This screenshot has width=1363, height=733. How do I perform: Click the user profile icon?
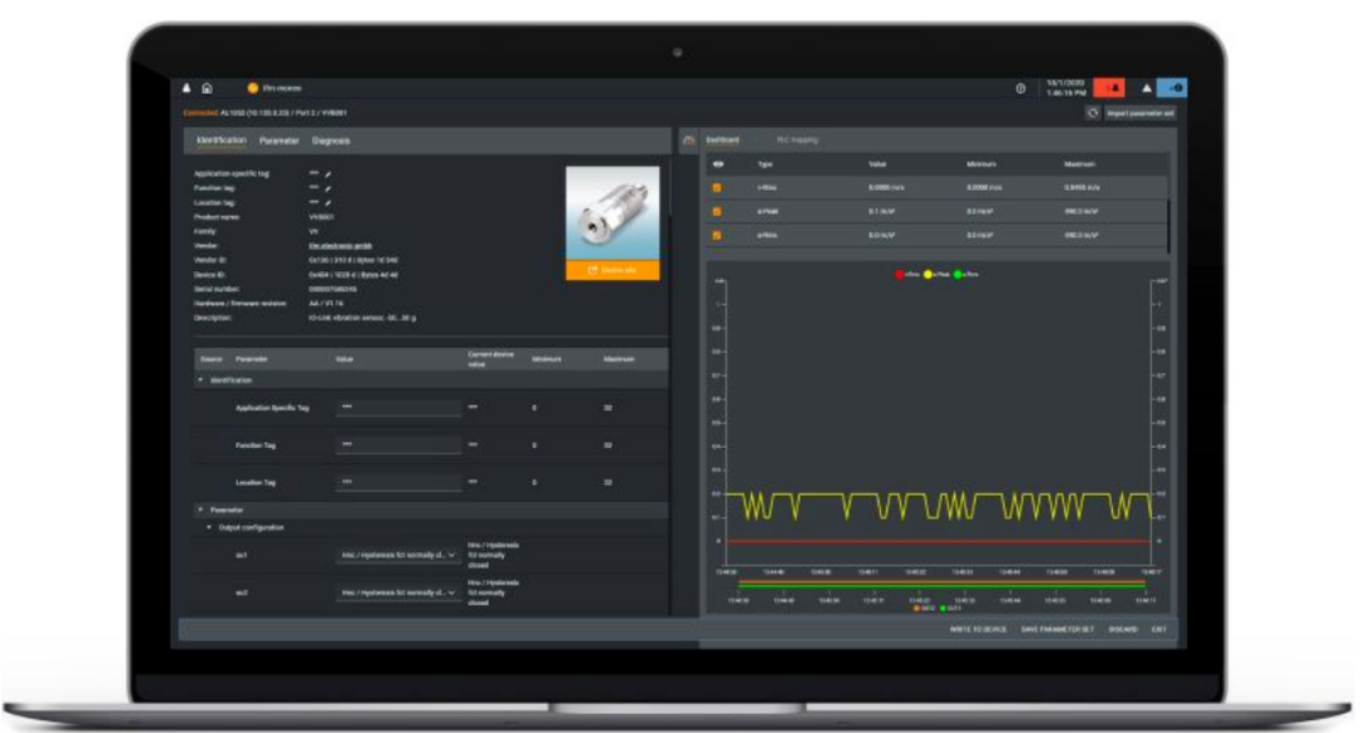pyautogui.click(x=186, y=88)
